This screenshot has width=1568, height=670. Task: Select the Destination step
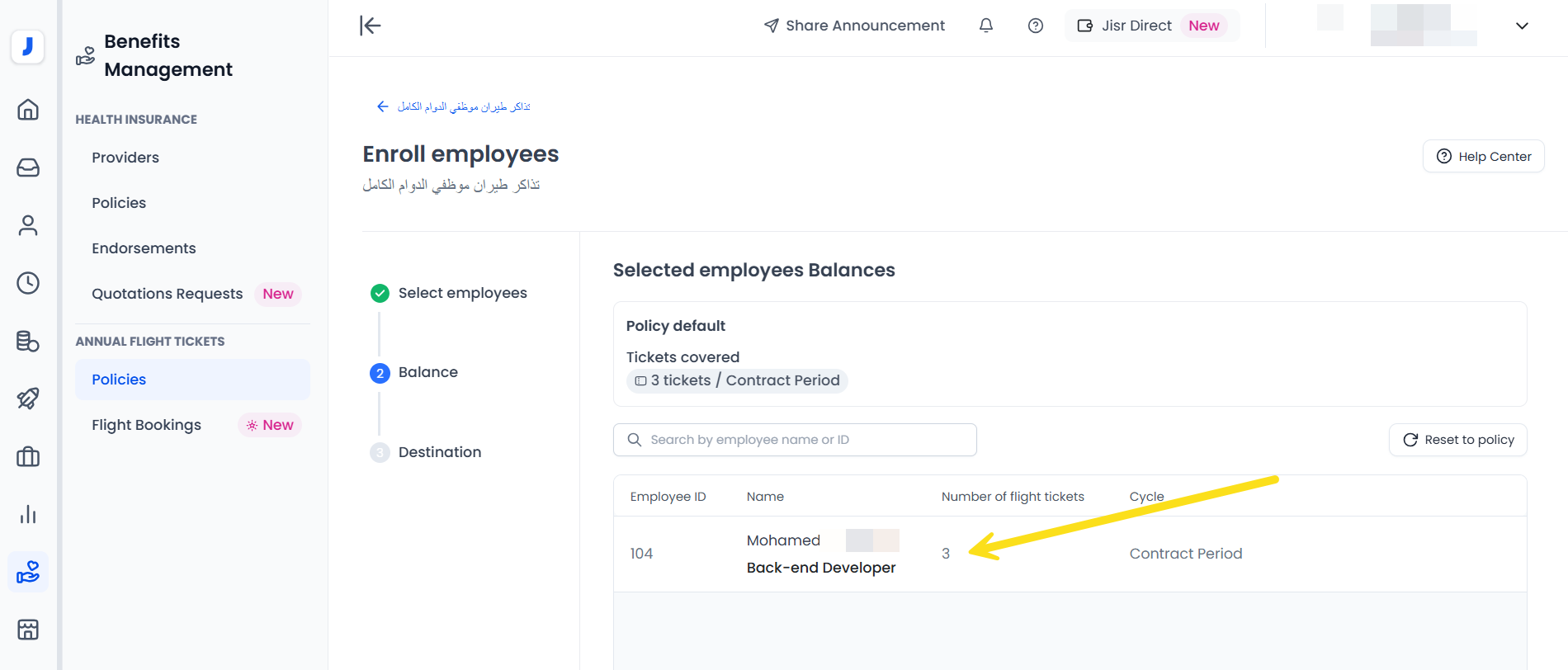click(439, 452)
